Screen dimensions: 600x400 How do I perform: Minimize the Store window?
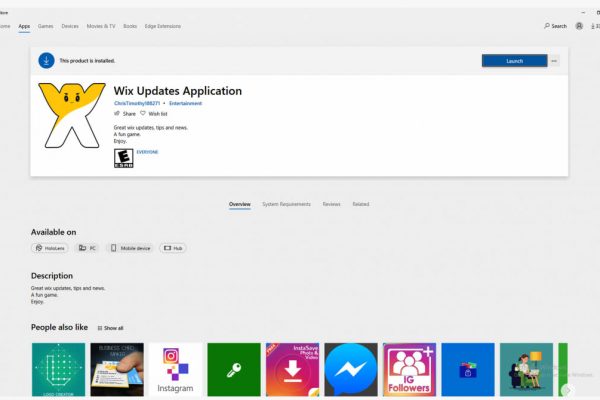[x=583, y=13]
